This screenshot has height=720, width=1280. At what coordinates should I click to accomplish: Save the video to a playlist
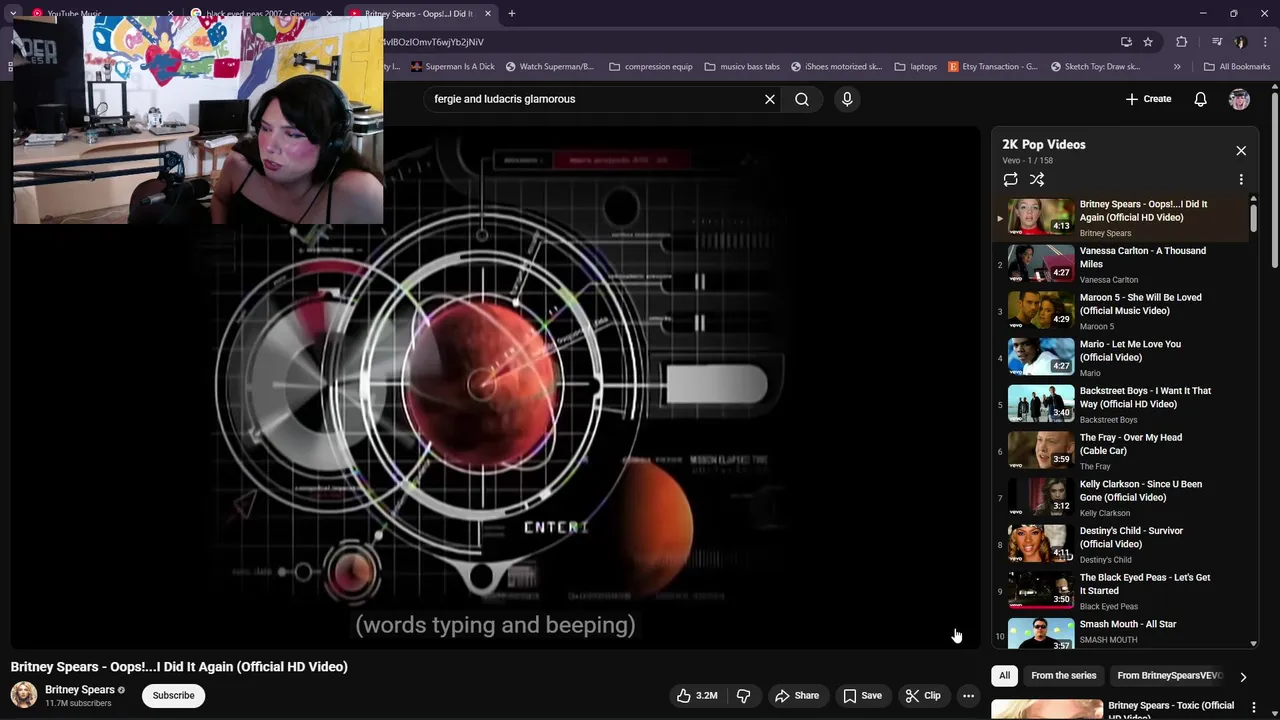point(863,696)
